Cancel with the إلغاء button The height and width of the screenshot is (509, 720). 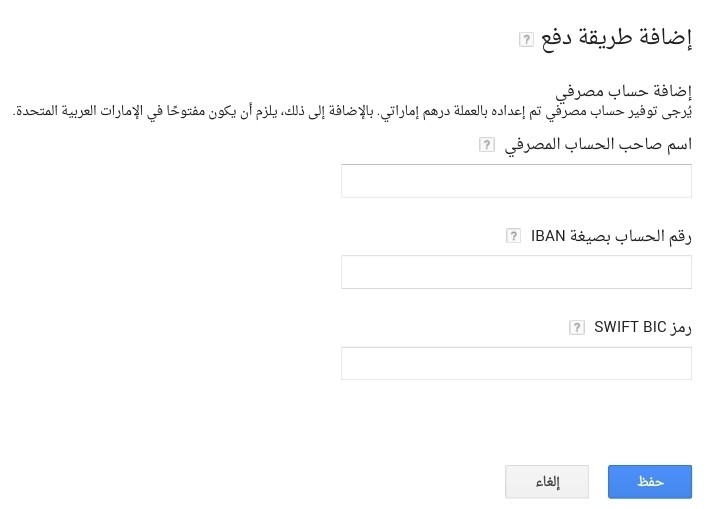547,481
